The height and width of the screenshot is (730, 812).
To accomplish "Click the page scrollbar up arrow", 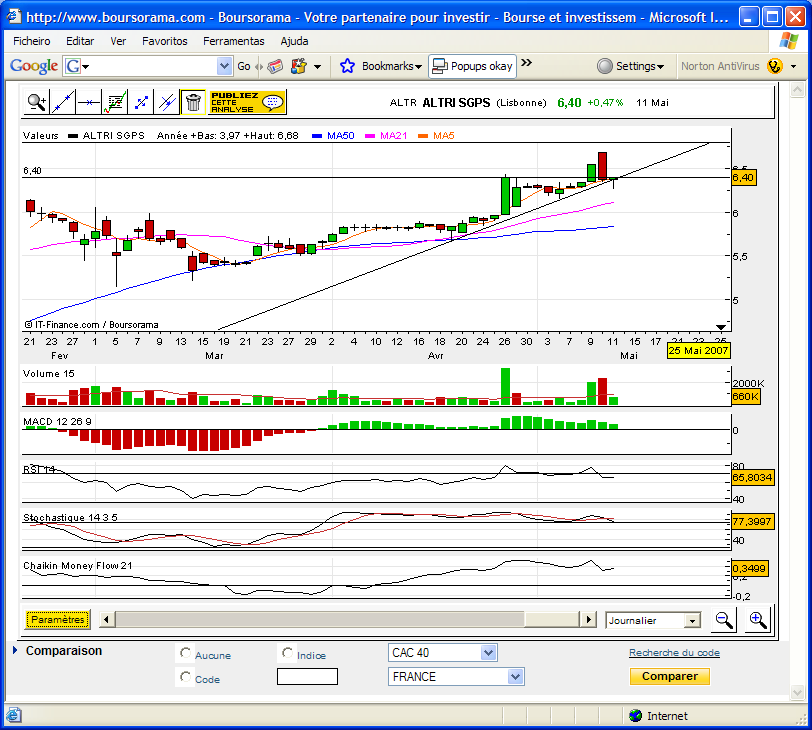I will (797, 90).
